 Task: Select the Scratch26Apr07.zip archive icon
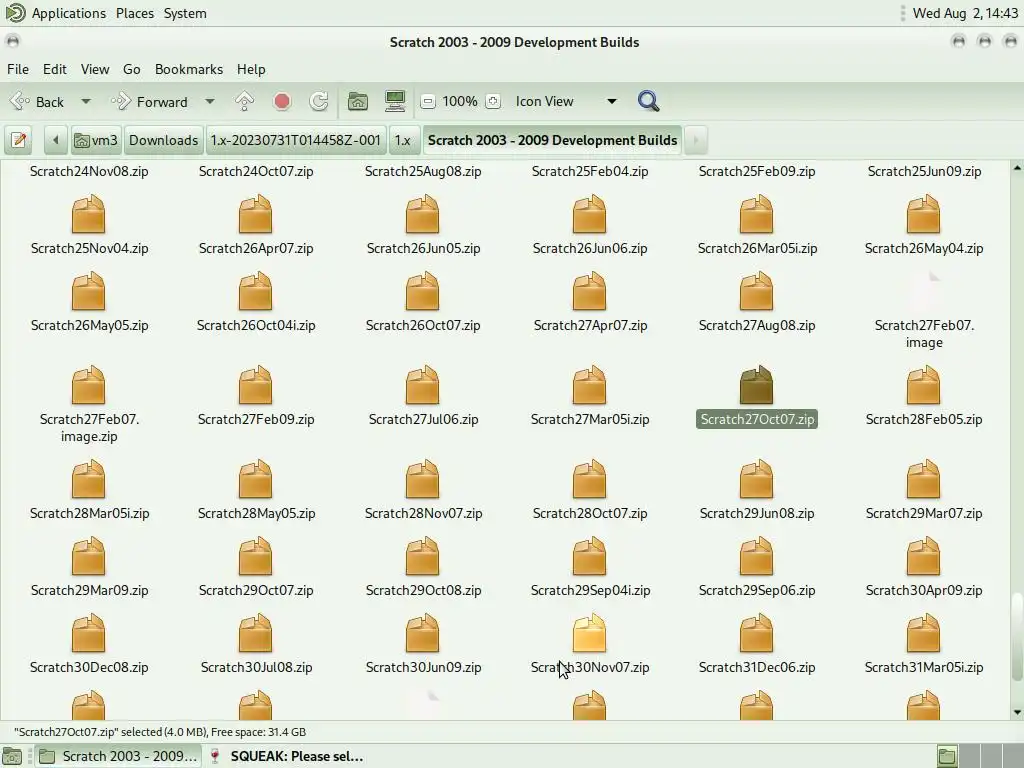(255, 214)
